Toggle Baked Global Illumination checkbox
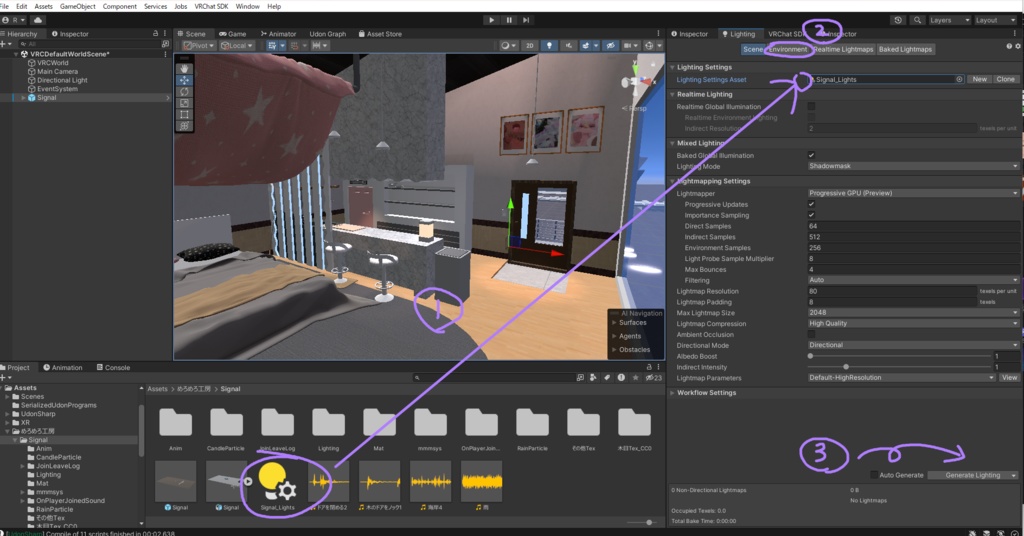This screenshot has height=536, width=1024. pyautogui.click(x=811, y=155)
